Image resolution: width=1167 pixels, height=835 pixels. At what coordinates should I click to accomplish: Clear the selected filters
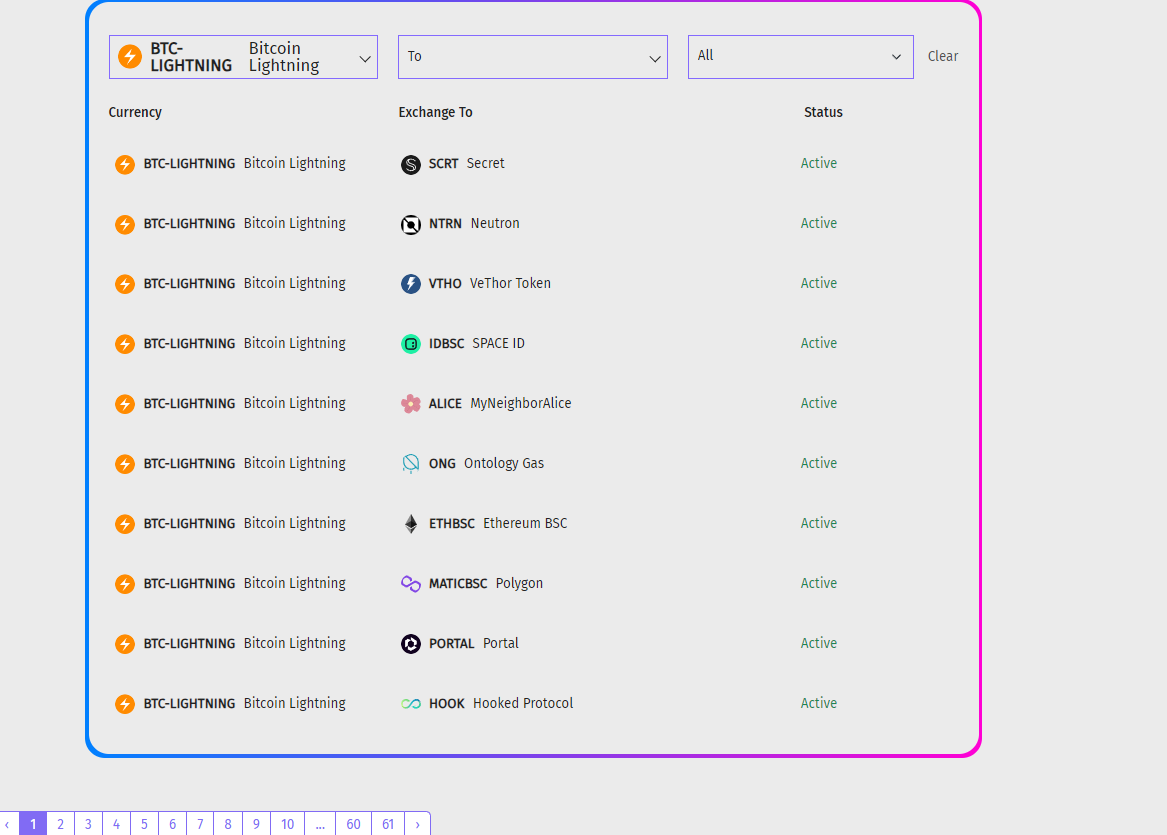[942, 57]
